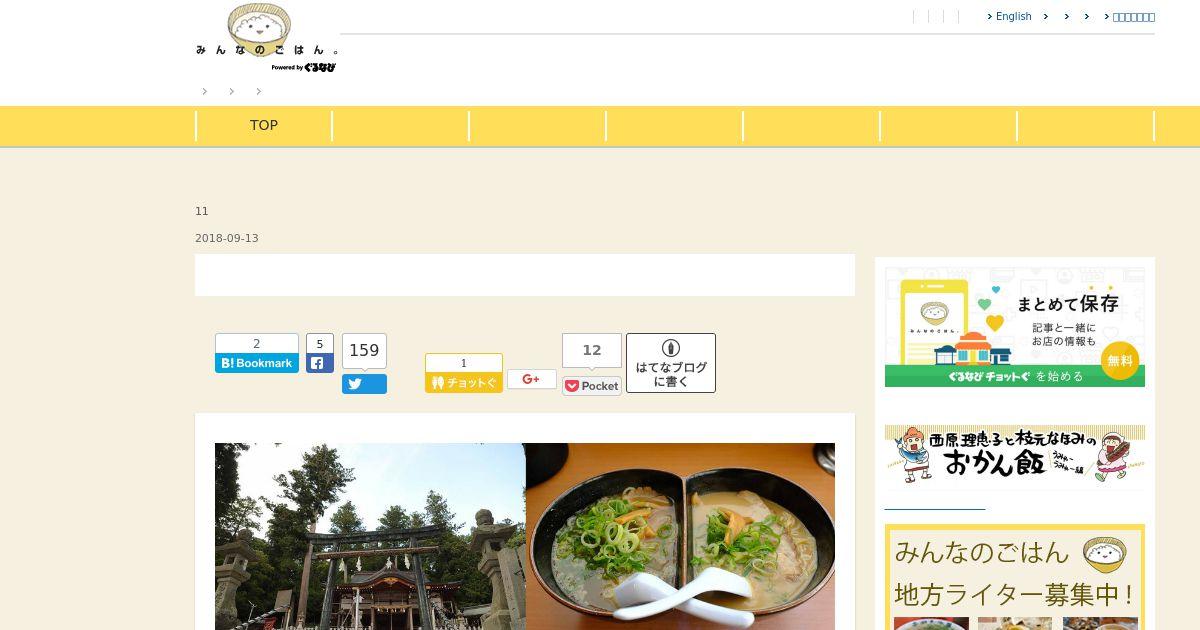Click the 159 tweet count bubble
1200x630 pixels.
(364, 351)
